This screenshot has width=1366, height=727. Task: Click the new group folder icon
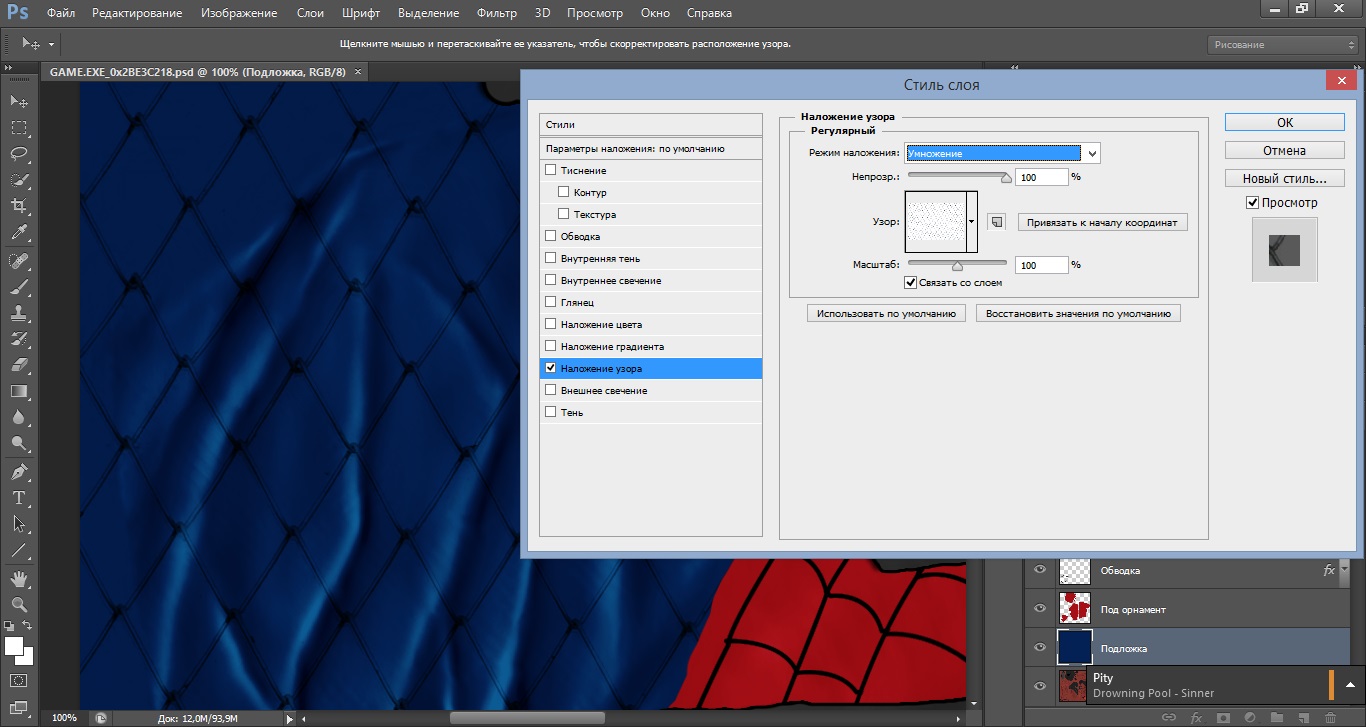[1276, 717]
